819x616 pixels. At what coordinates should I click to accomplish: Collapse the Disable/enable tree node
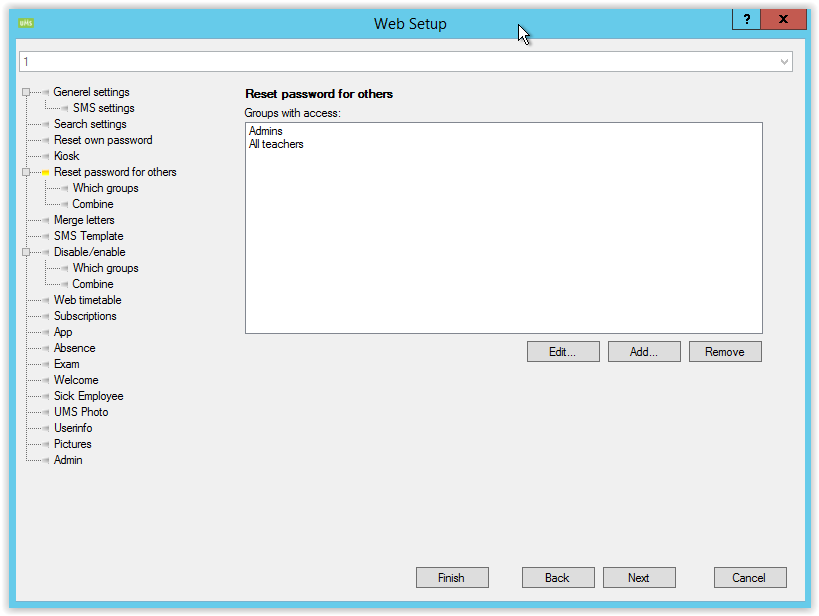27,253
